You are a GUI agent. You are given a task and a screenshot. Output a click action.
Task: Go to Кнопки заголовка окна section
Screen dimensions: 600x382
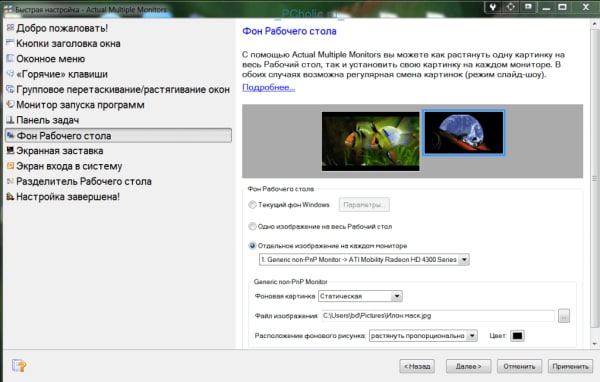68,43
